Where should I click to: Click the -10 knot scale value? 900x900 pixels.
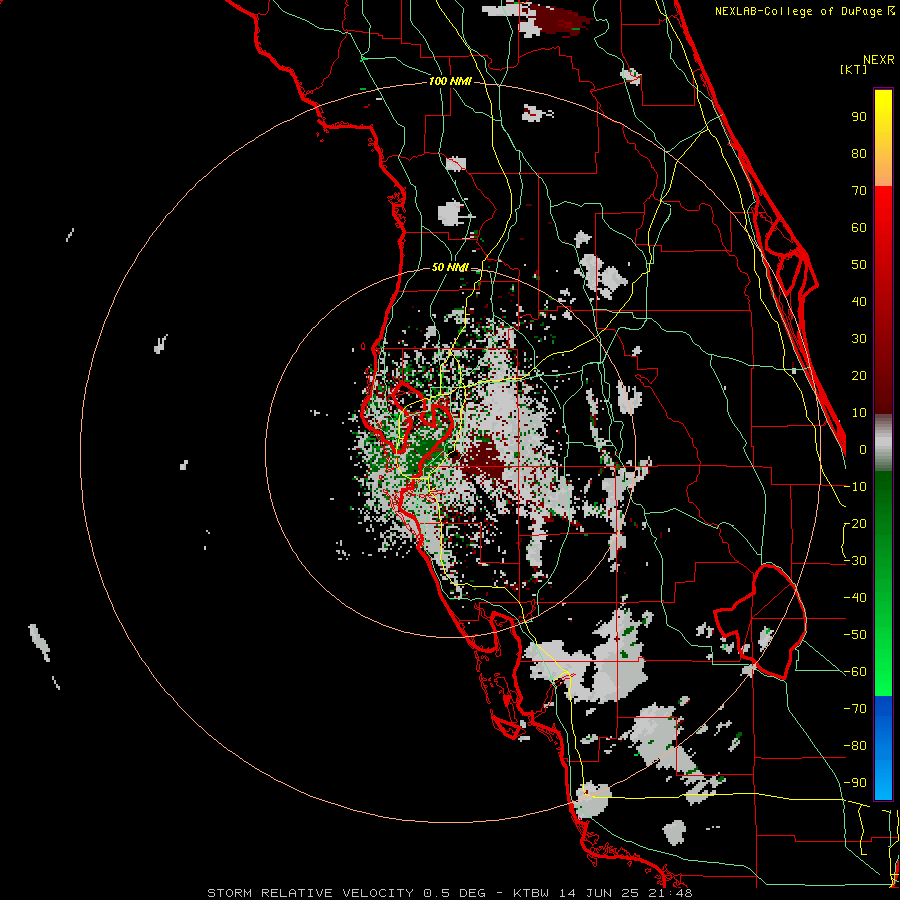(x=855, y=487)
